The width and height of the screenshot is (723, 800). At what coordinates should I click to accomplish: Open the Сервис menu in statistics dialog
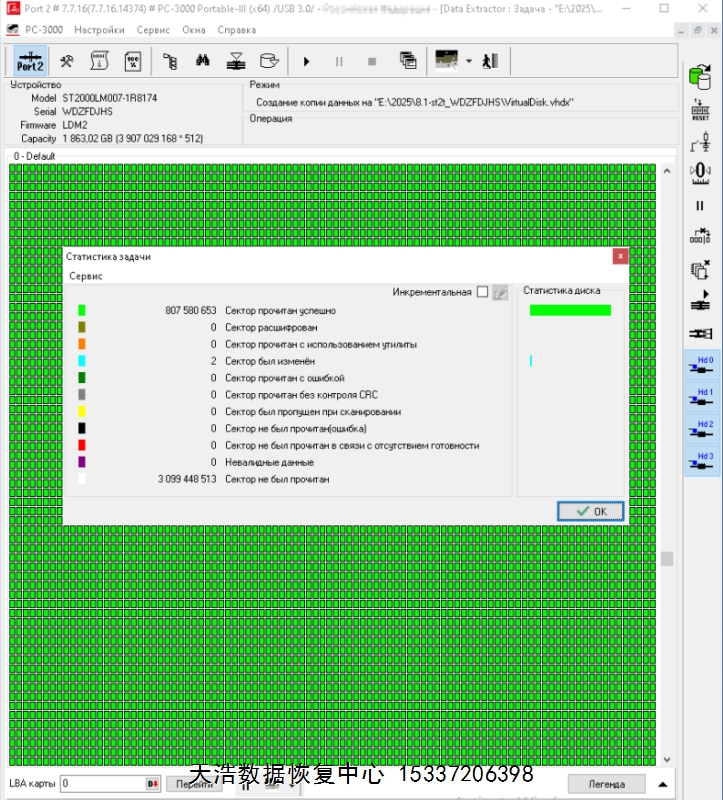point(85,276)
